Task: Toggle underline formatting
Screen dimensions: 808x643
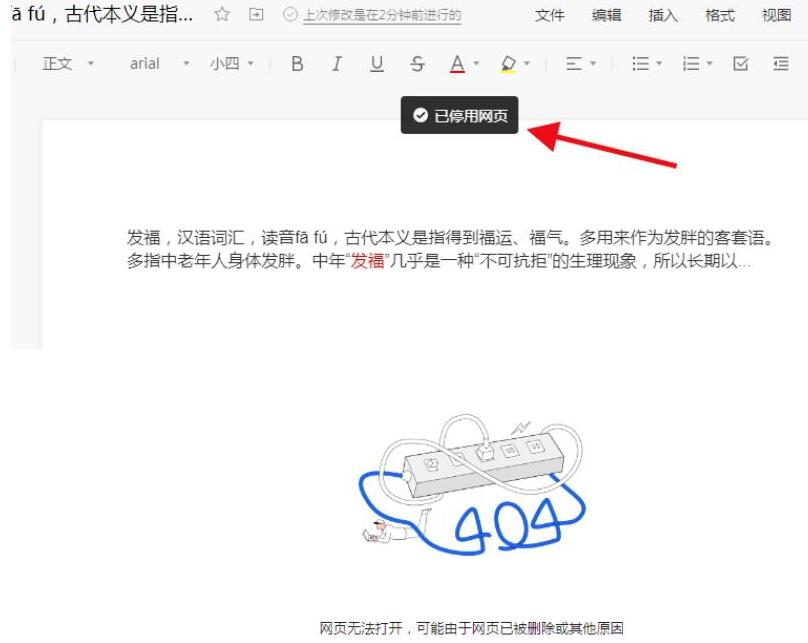Action: point(377,63)
